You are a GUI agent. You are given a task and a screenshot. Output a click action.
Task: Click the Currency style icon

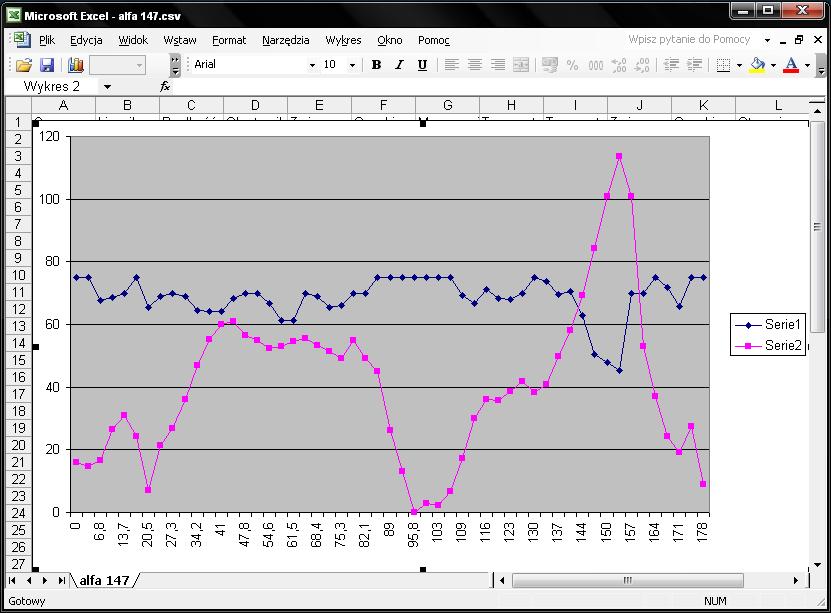click(550, 65)
